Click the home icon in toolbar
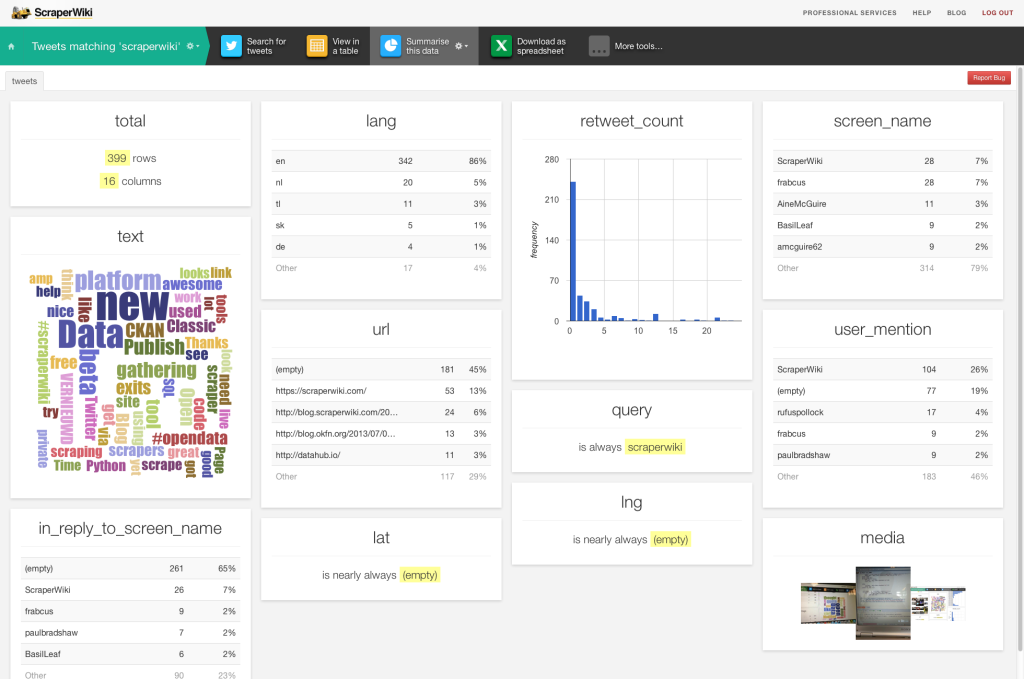 (x=11, y=46)
